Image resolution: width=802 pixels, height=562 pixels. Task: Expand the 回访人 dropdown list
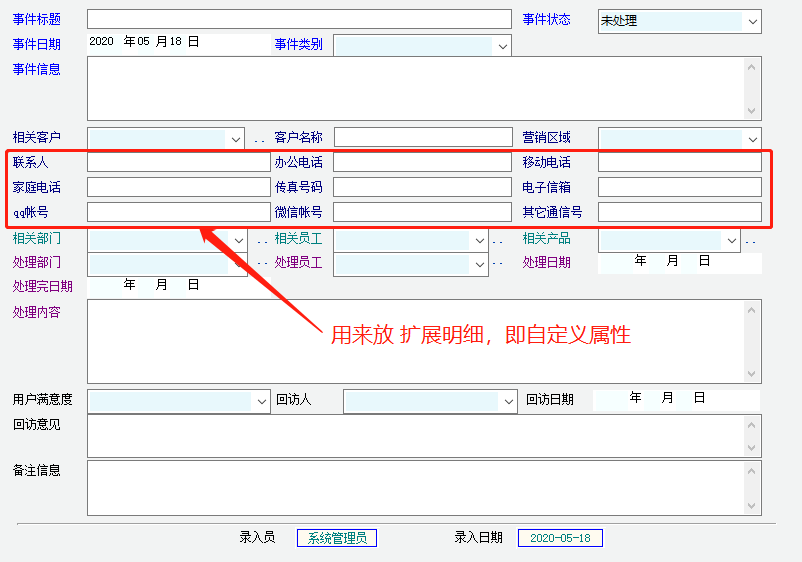(x=507, y=401)
